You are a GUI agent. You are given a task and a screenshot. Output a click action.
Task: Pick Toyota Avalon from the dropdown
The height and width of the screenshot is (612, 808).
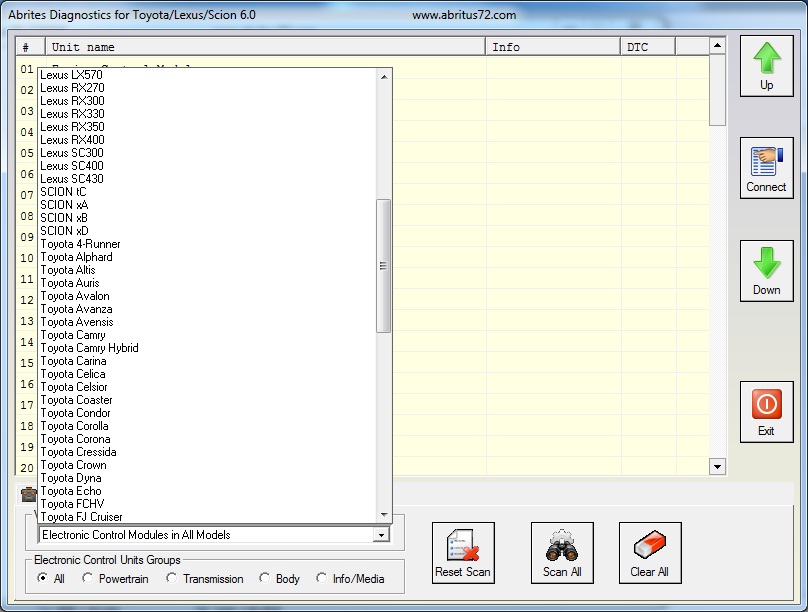[x=208, y=296]
